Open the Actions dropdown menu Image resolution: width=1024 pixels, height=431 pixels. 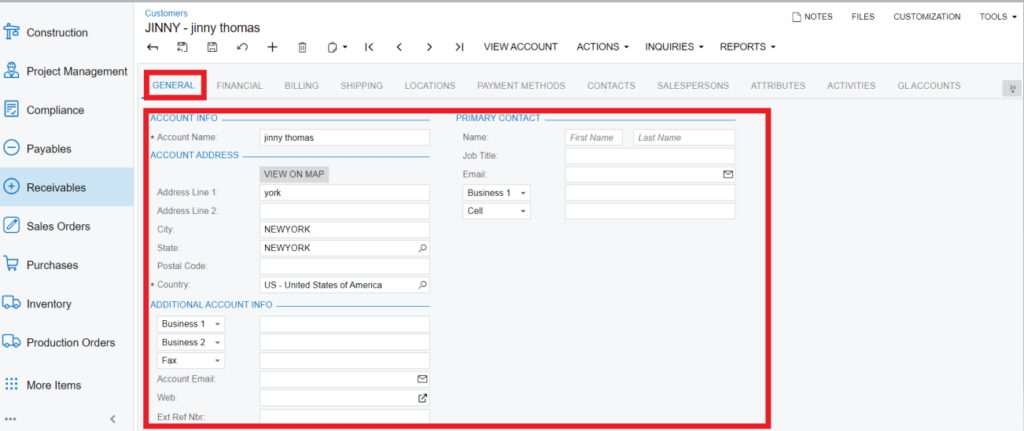(x=603, y=47)
